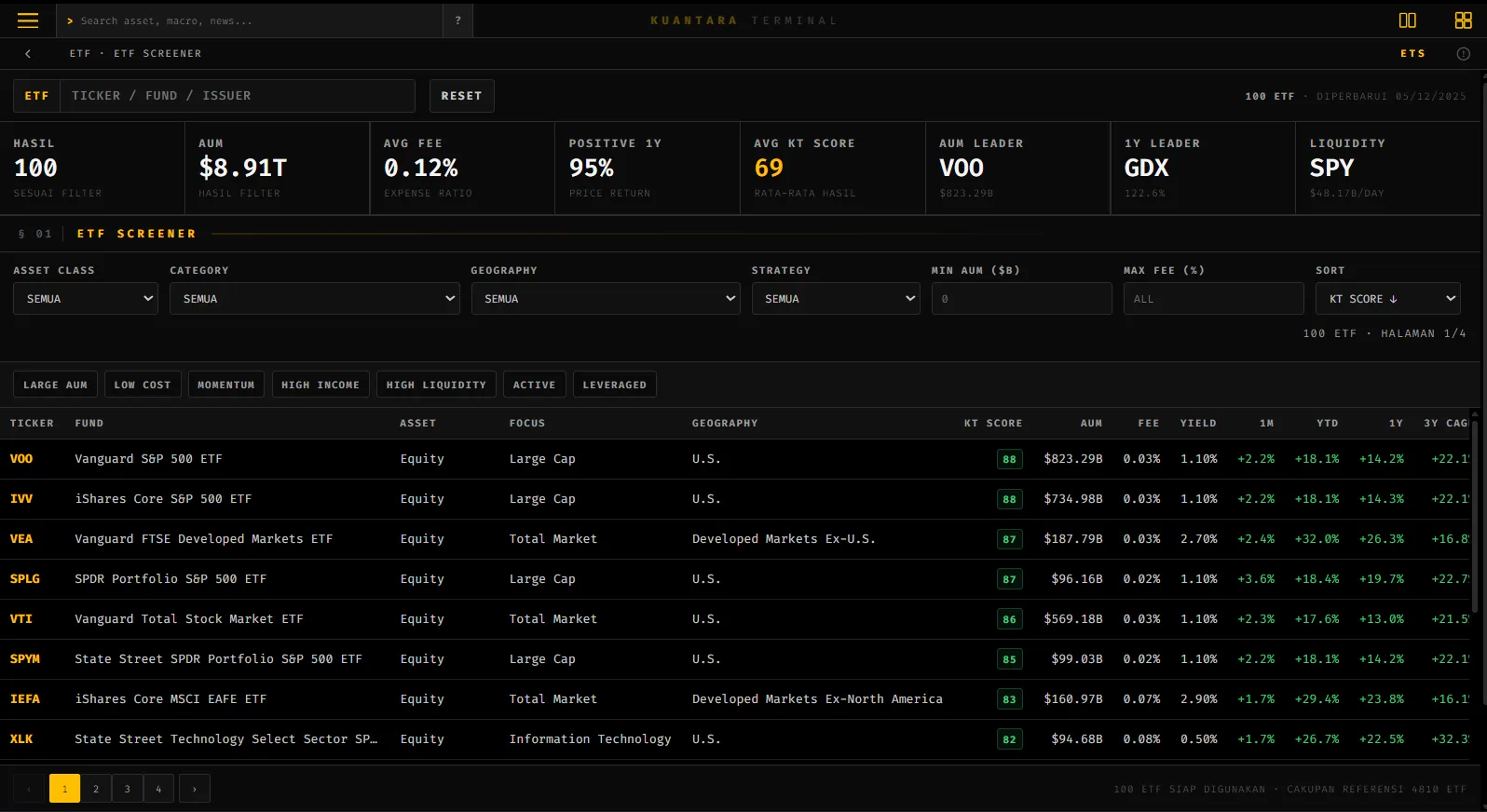Open the Sort dropdown showing KT Score
Screen dimensions: 1487x812
pyautogui.click(x=1388, y=299)
